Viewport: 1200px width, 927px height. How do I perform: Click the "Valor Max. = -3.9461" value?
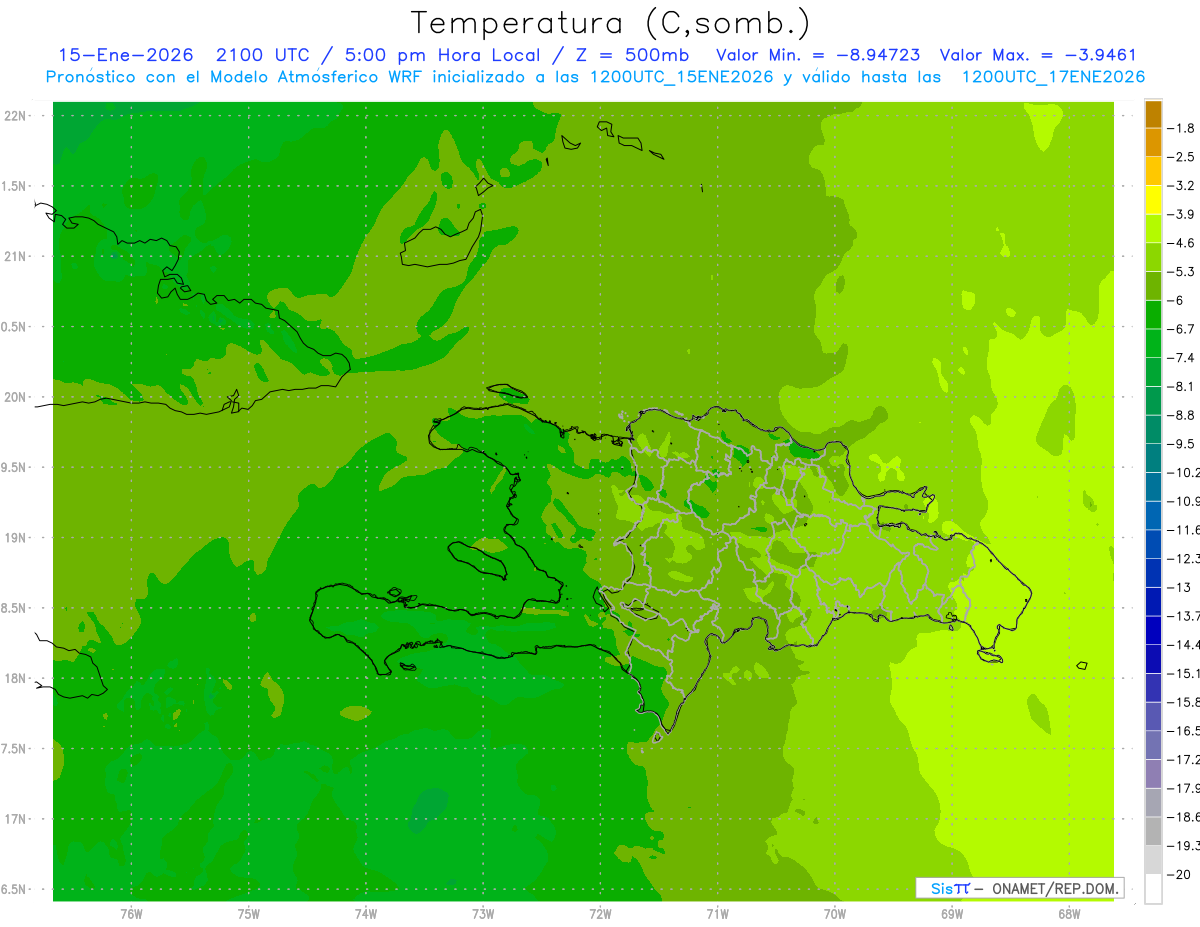[x=1038, y=55]
